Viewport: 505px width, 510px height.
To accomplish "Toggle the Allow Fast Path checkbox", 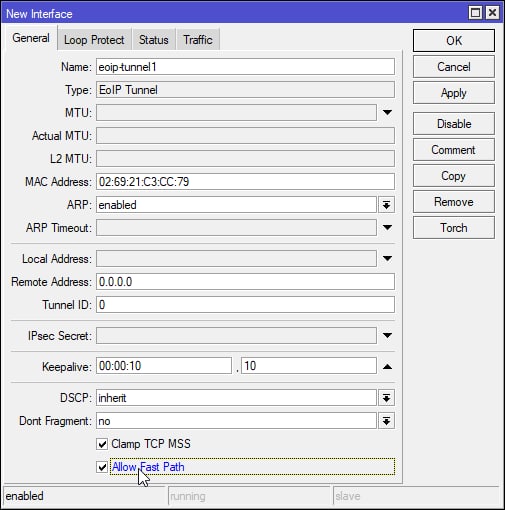I will (x=102, y=467).
